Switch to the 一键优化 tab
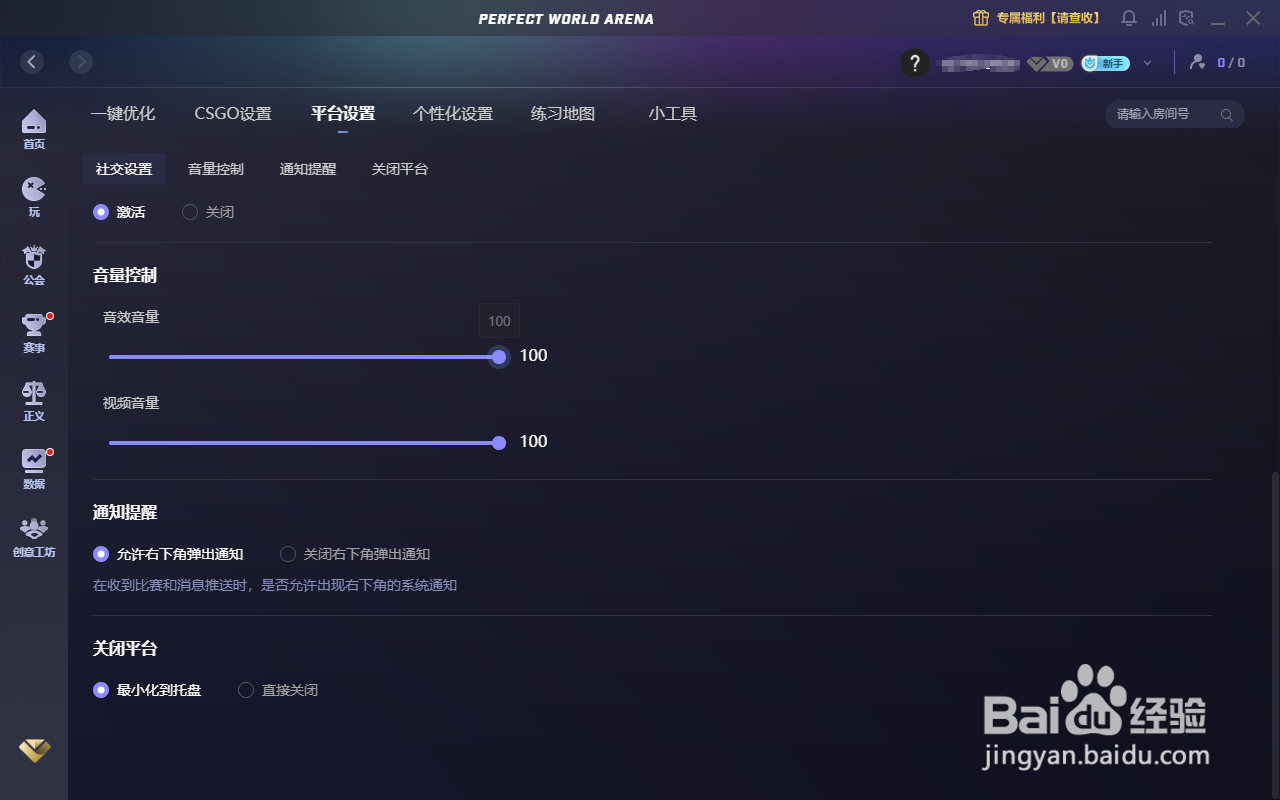1280x800 pixels. point(123,114)
